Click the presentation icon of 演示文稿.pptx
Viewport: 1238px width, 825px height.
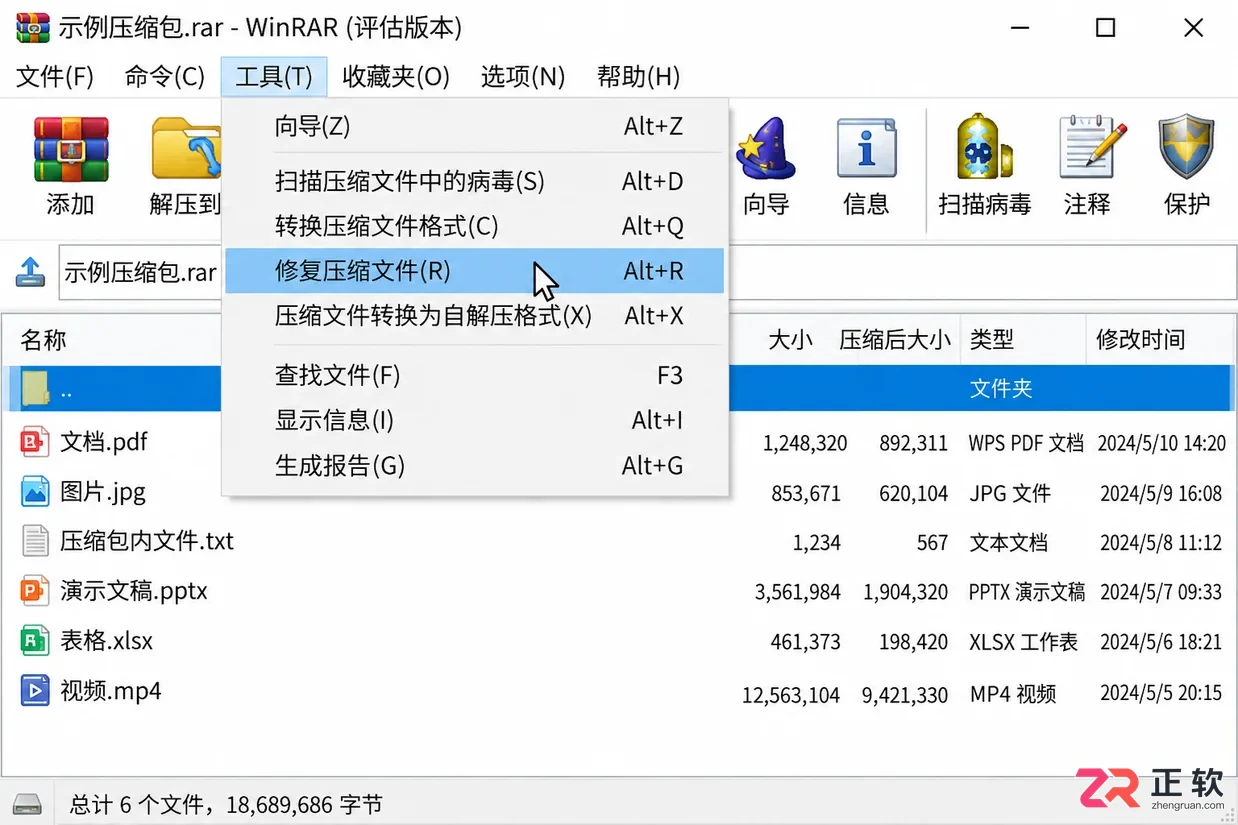35,591
